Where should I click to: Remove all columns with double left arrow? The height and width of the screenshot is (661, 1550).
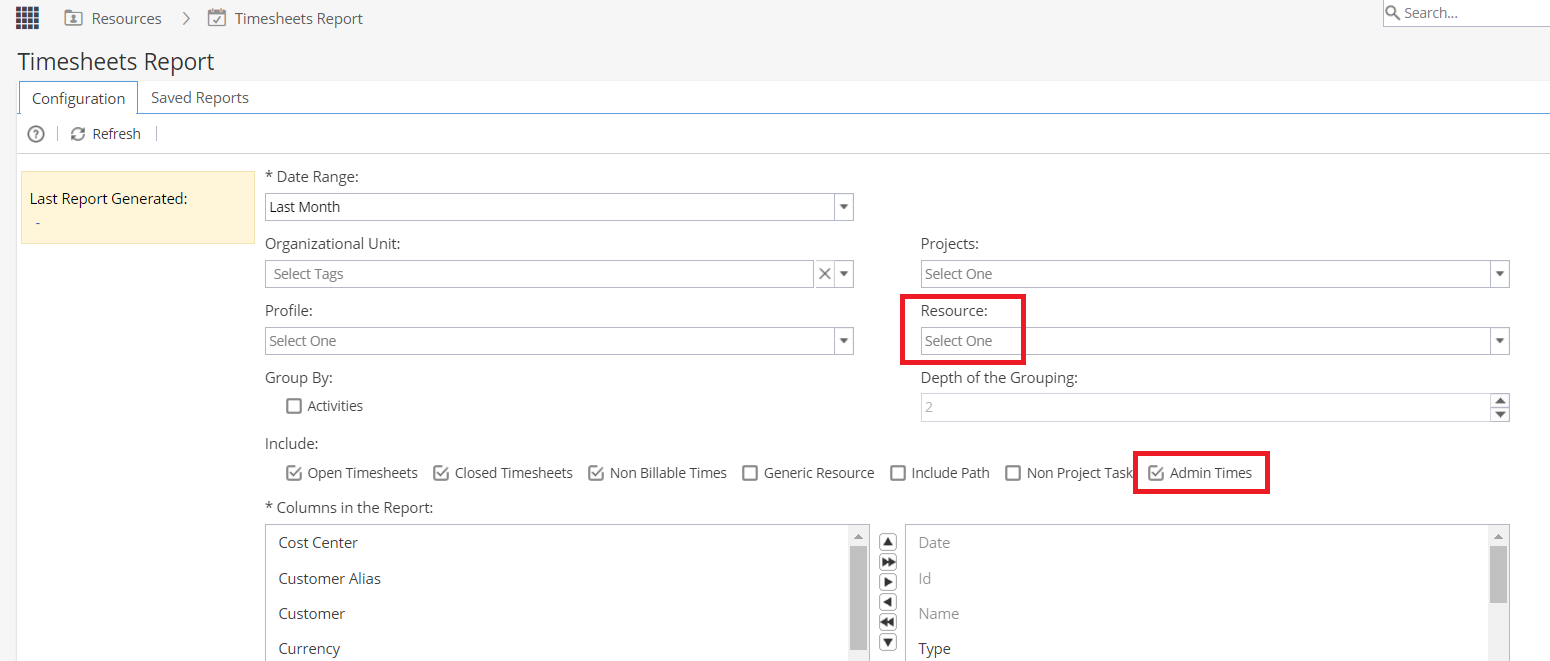click(888, 622)
